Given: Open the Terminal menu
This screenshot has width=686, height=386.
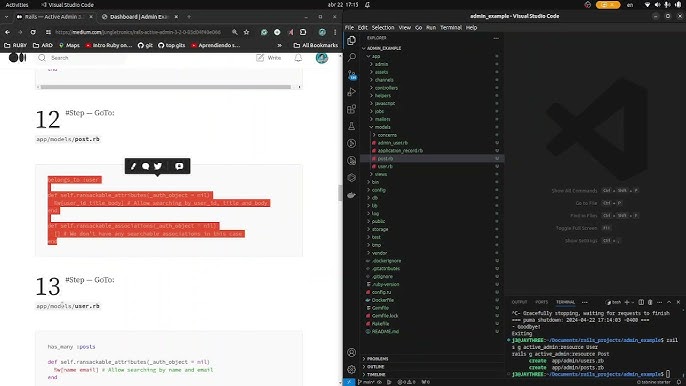Looking at the screenshot, I should 451,28.
